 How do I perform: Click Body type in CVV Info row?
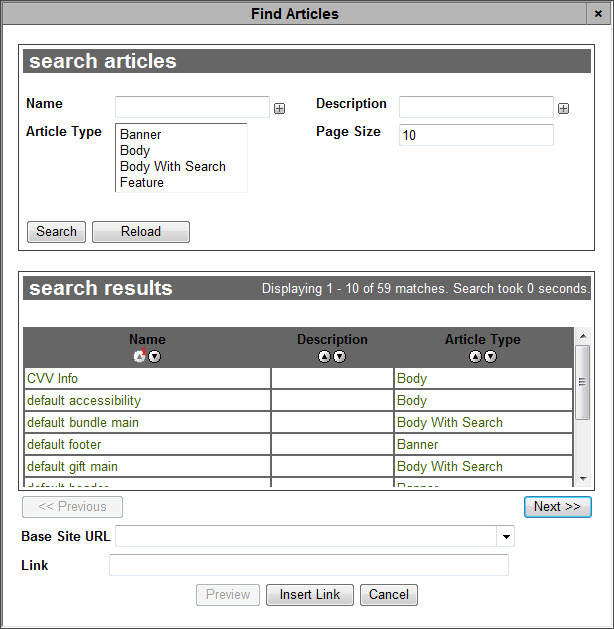tap(412, 378)
